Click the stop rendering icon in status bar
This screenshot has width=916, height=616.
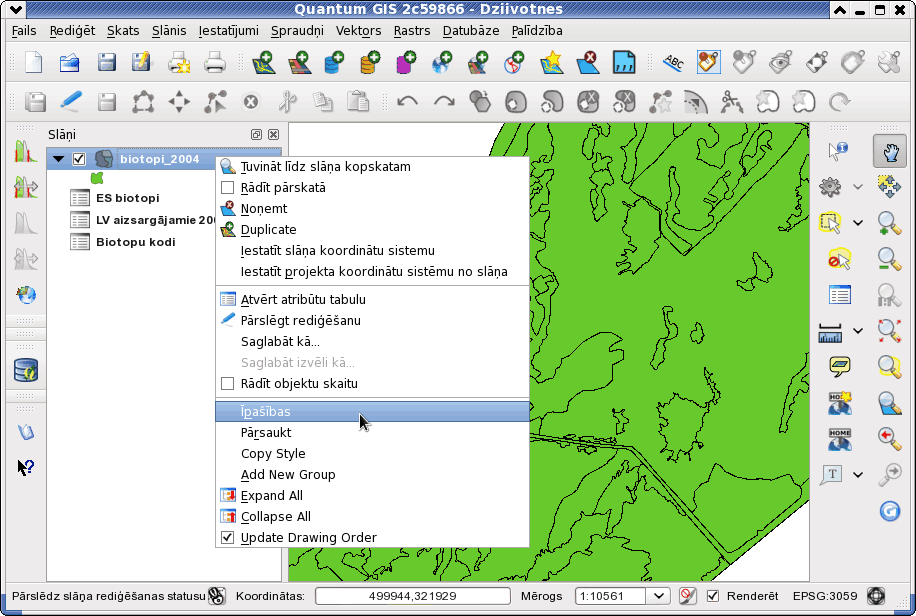tap(688, 596)
